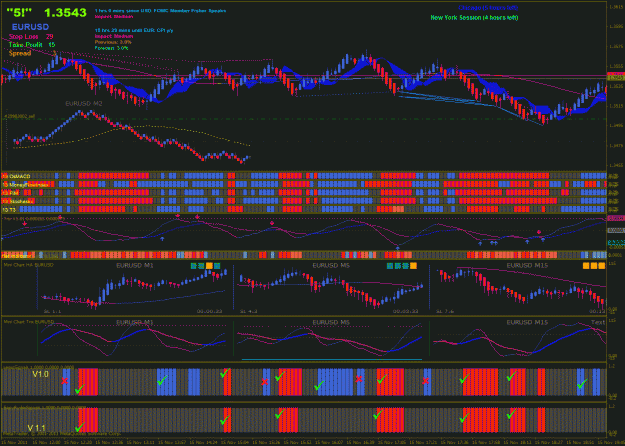This screenshot has width=625, height=446.
Task: Open the FOMC Member Fisher Speaks news line
Action: 160,11
